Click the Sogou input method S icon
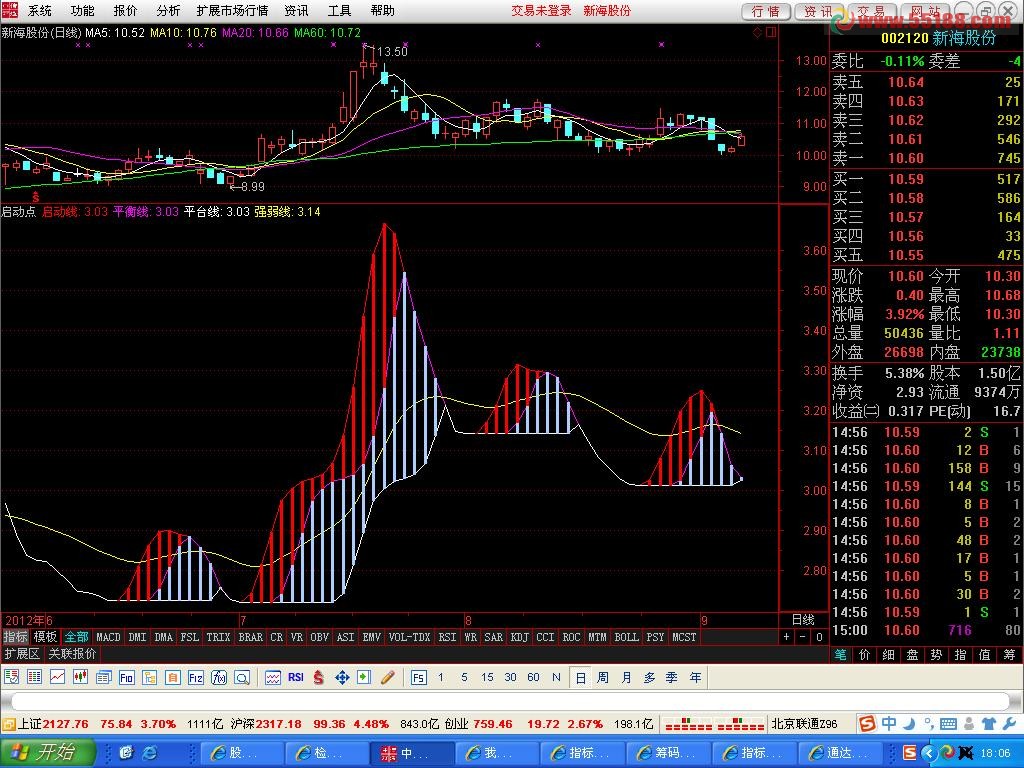Image resolution: width=1024 pixels, height=768 pixels. pos(867,724)
